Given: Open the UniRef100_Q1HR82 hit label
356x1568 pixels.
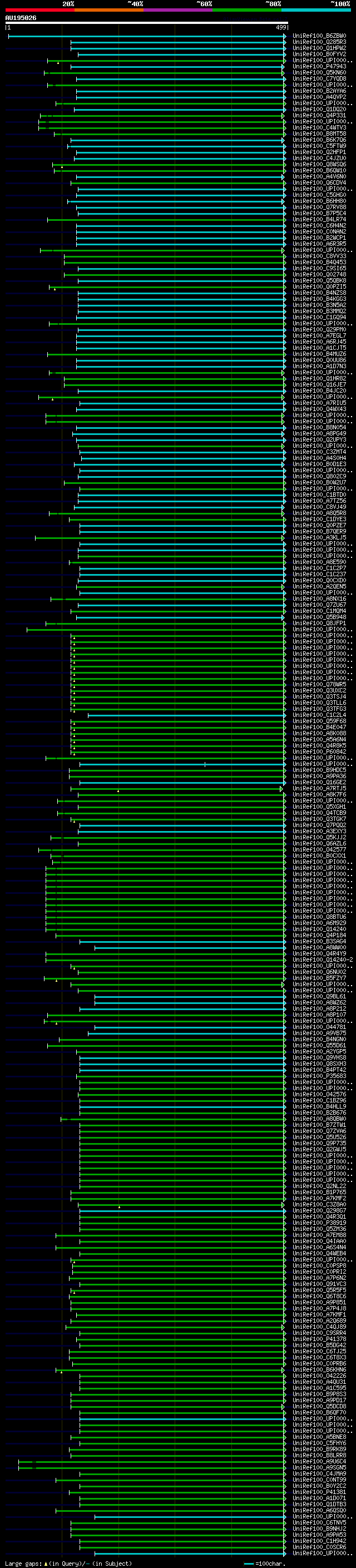Looking at the screenshot, I should [x=319, y=379].
